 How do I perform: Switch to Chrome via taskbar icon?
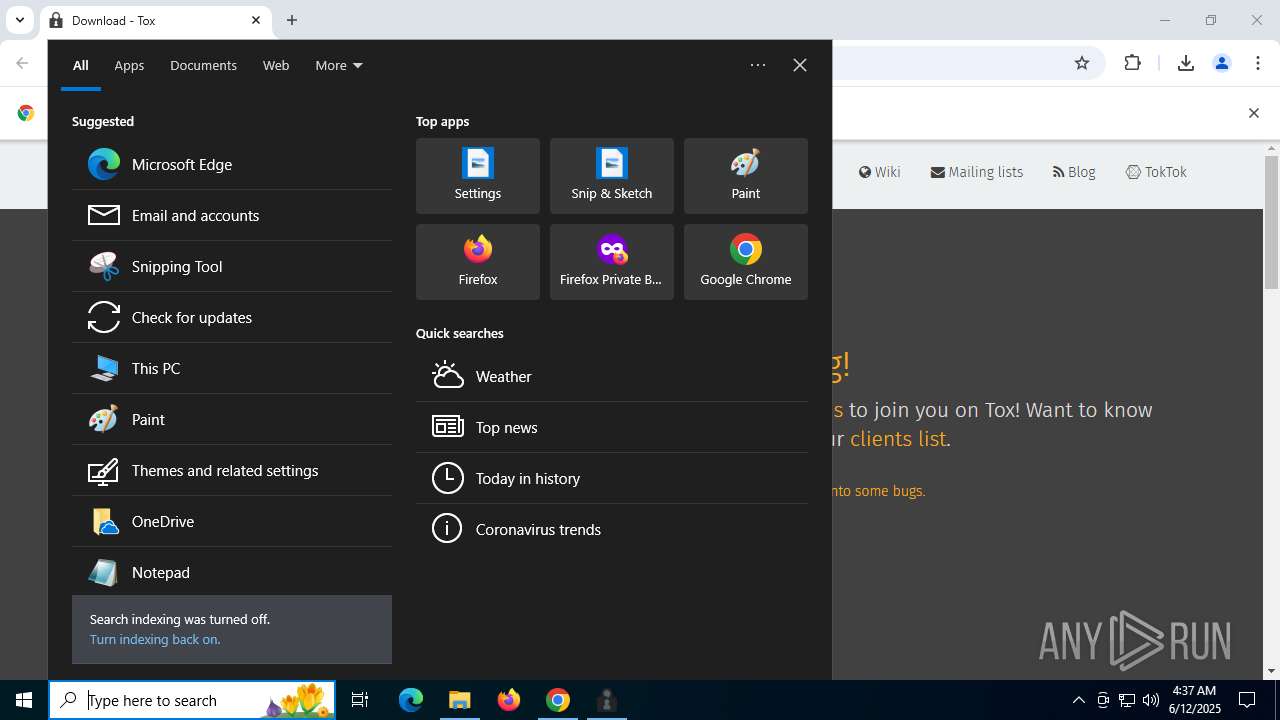tap(558, 700)
